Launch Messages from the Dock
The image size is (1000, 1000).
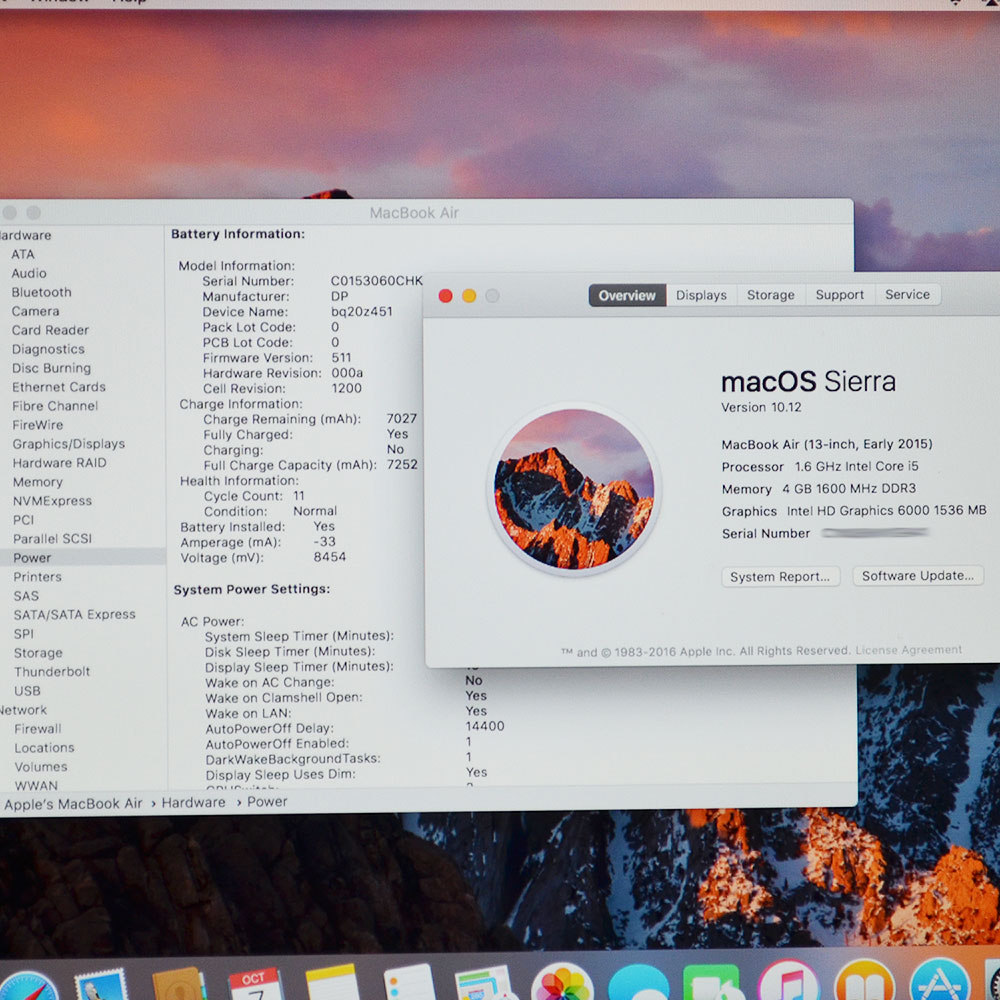point(638,983)
